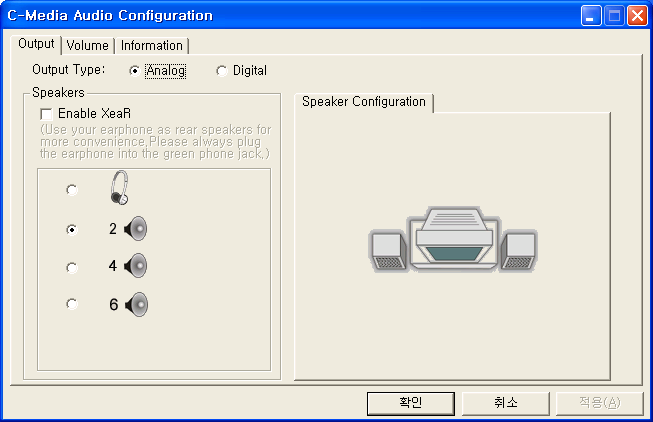Click the 'Output Type:' label
653x422 pixels.
[x=69, y=70]
